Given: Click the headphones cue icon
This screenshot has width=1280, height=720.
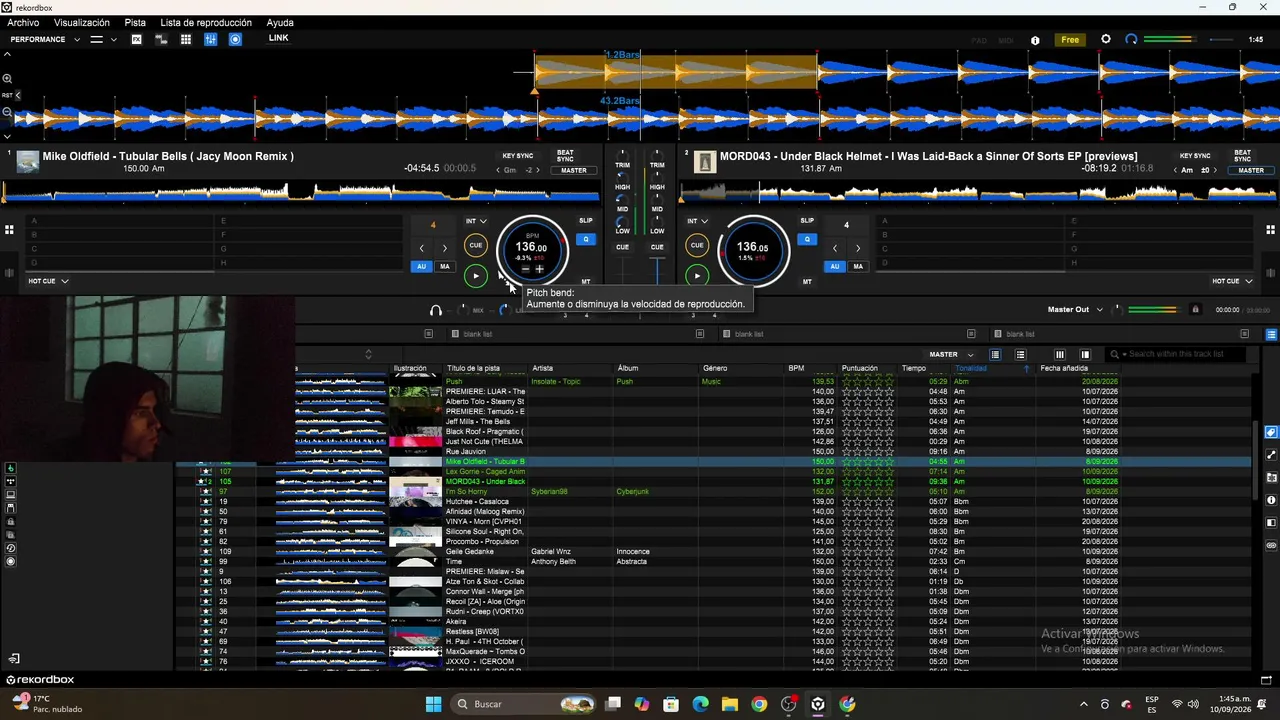Looking at the screenshot, I should click(435, 310).
